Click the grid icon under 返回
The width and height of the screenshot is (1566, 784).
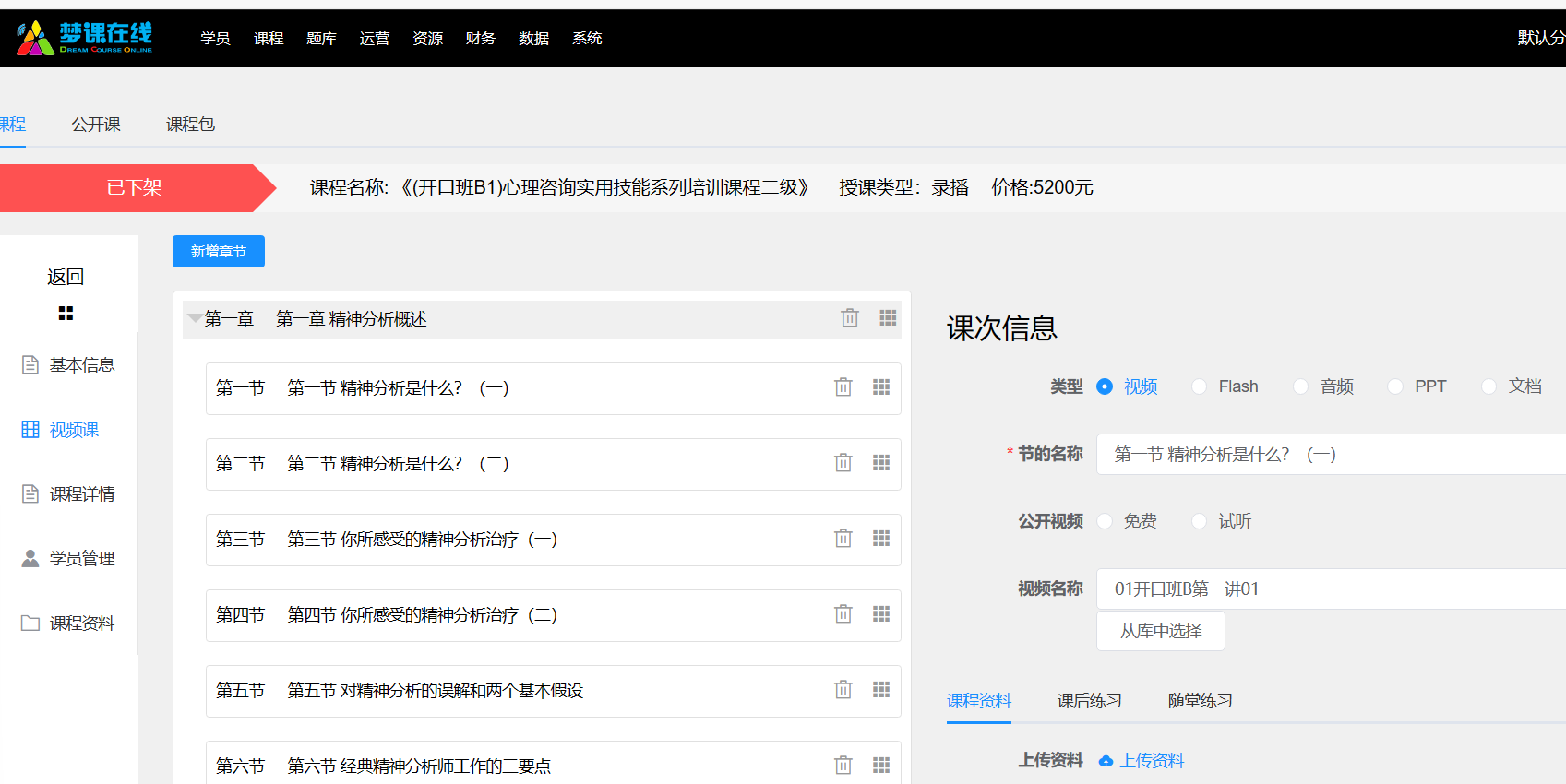66,314
